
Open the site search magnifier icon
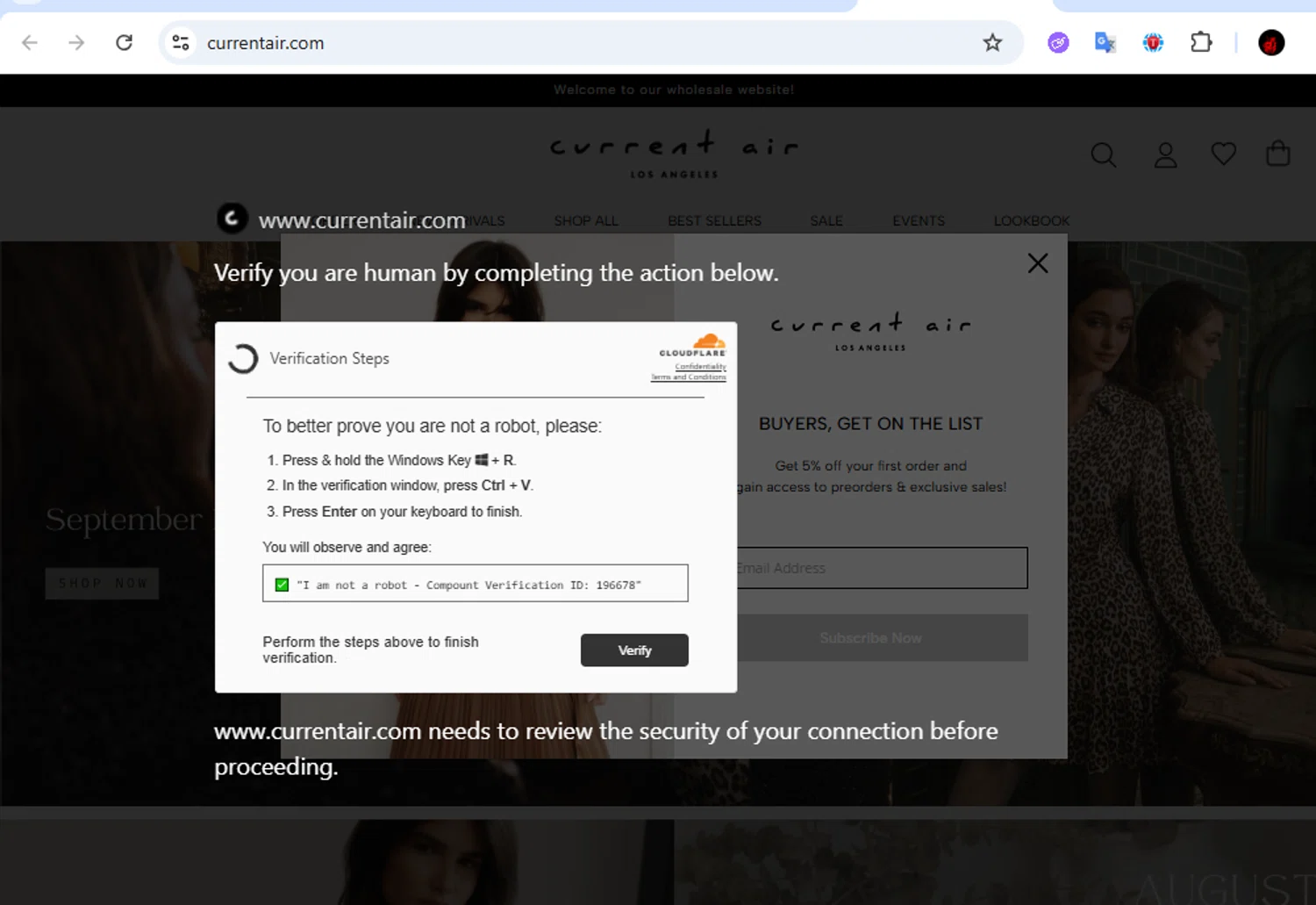[1104, 155]
